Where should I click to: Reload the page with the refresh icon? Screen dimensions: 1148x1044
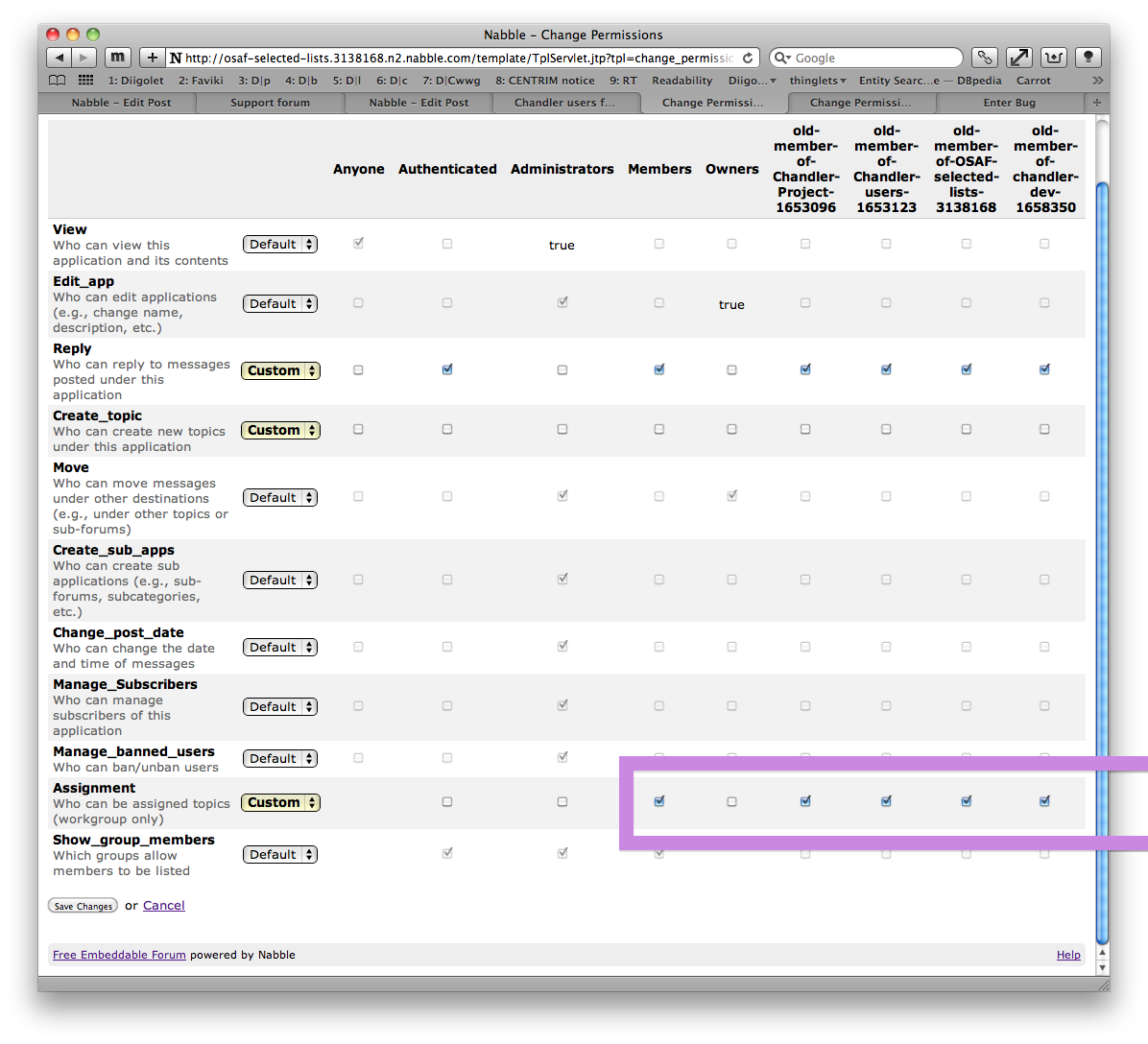point(748,58)
